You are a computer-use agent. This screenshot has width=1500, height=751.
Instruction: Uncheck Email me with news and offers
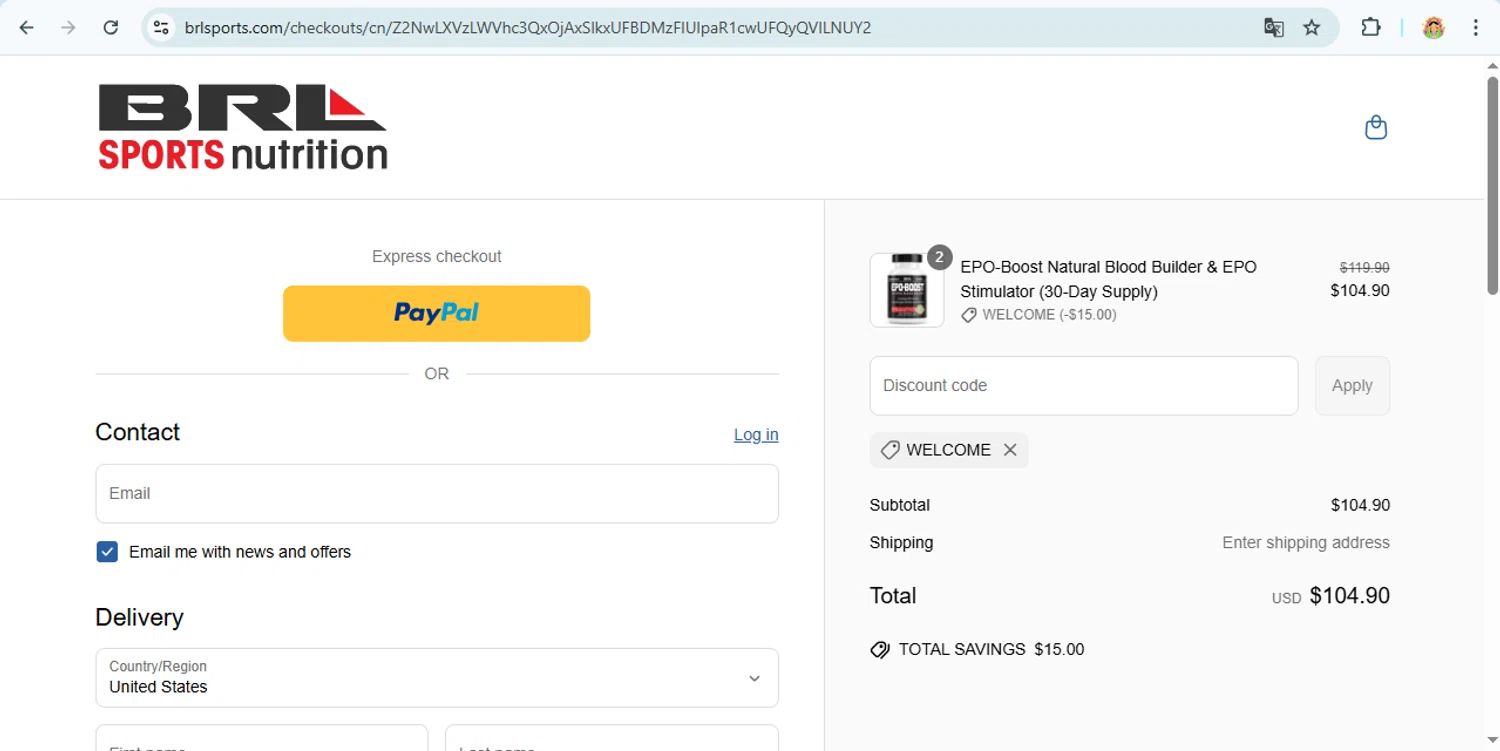107,552
